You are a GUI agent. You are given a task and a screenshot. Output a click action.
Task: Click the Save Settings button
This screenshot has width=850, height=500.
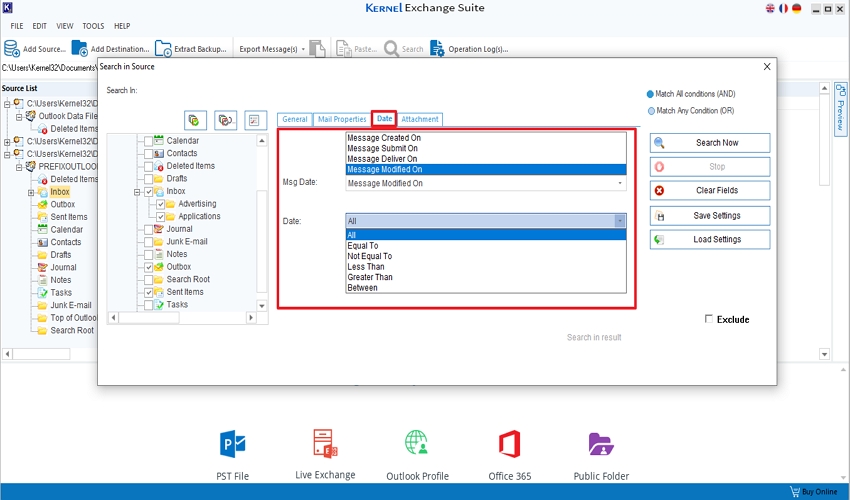pyautogui.click(x=710, y=215)
